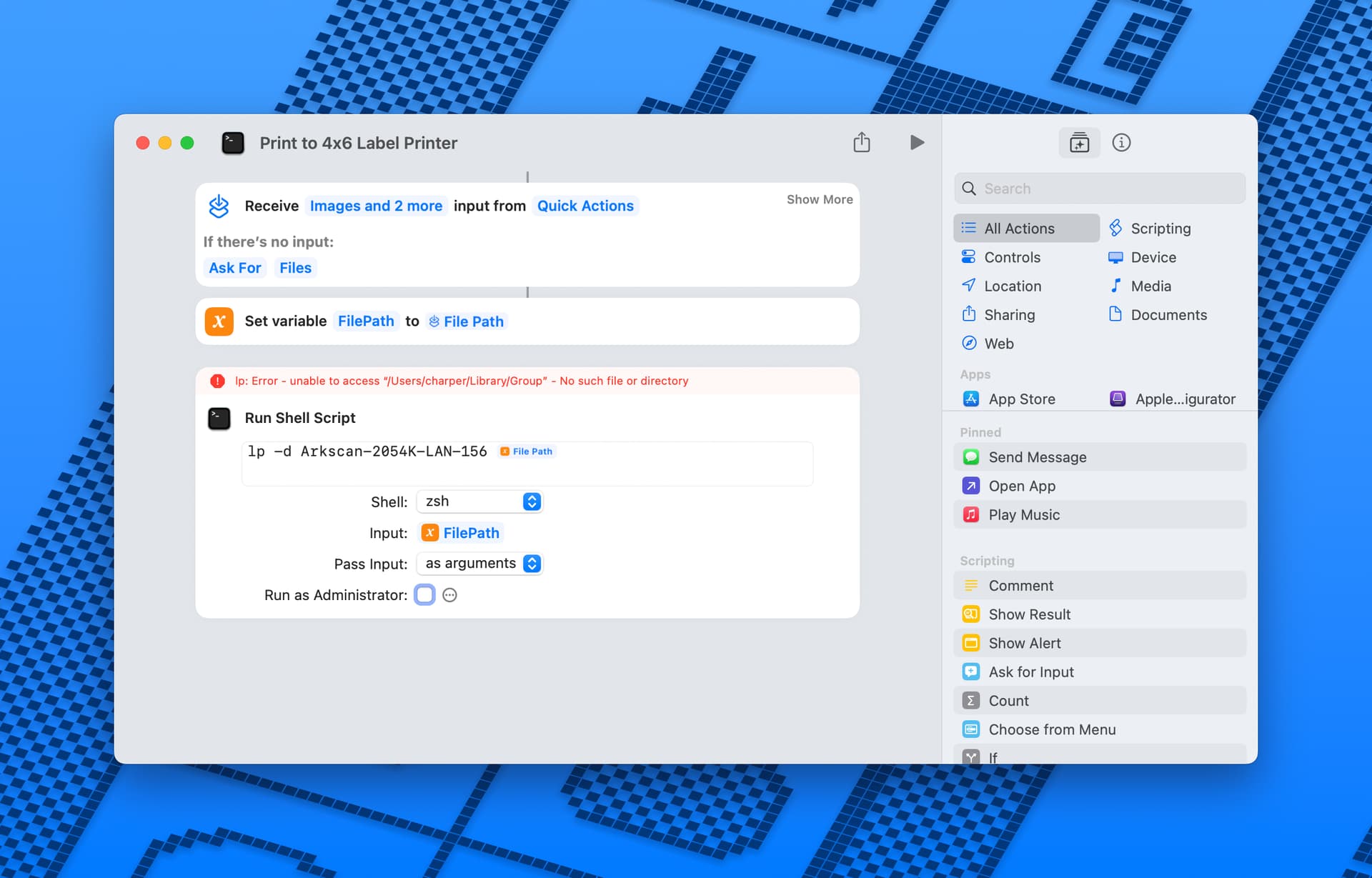This screenshot has height=878, width=1372.
Task: Select the Play Music action
Action: pos(1099,514)
